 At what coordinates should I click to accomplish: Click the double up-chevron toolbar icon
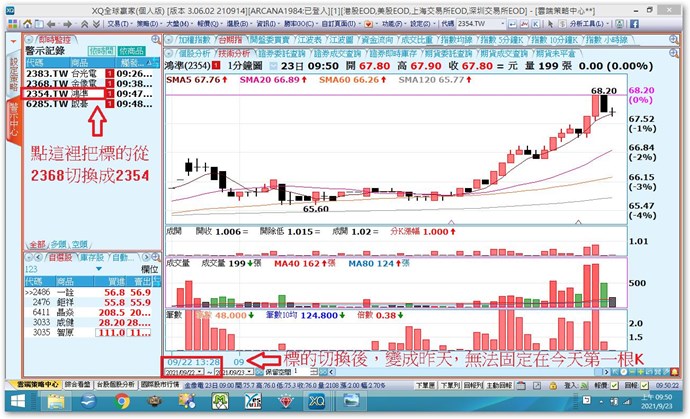[85, 24]
